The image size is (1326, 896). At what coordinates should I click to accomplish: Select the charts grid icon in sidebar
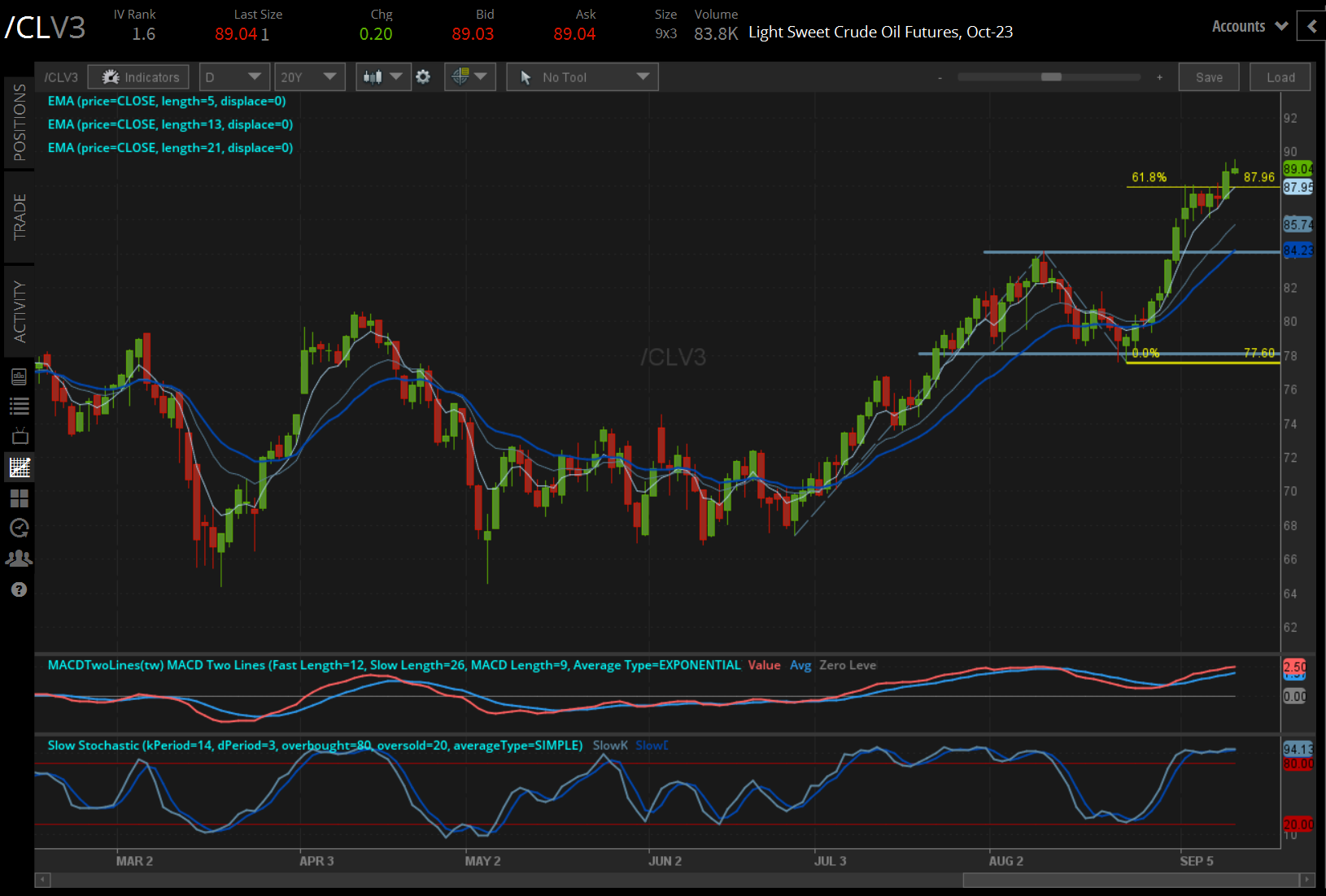coord(19,468)
